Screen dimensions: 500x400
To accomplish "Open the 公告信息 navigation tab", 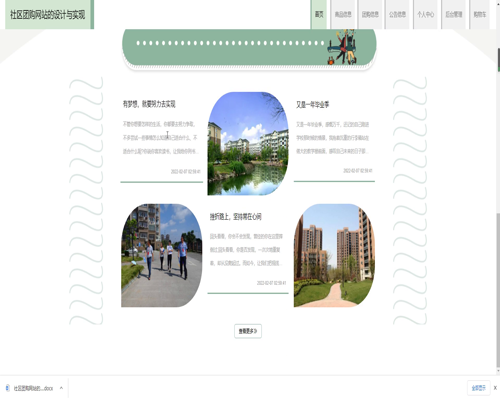I will click(397, 14).
